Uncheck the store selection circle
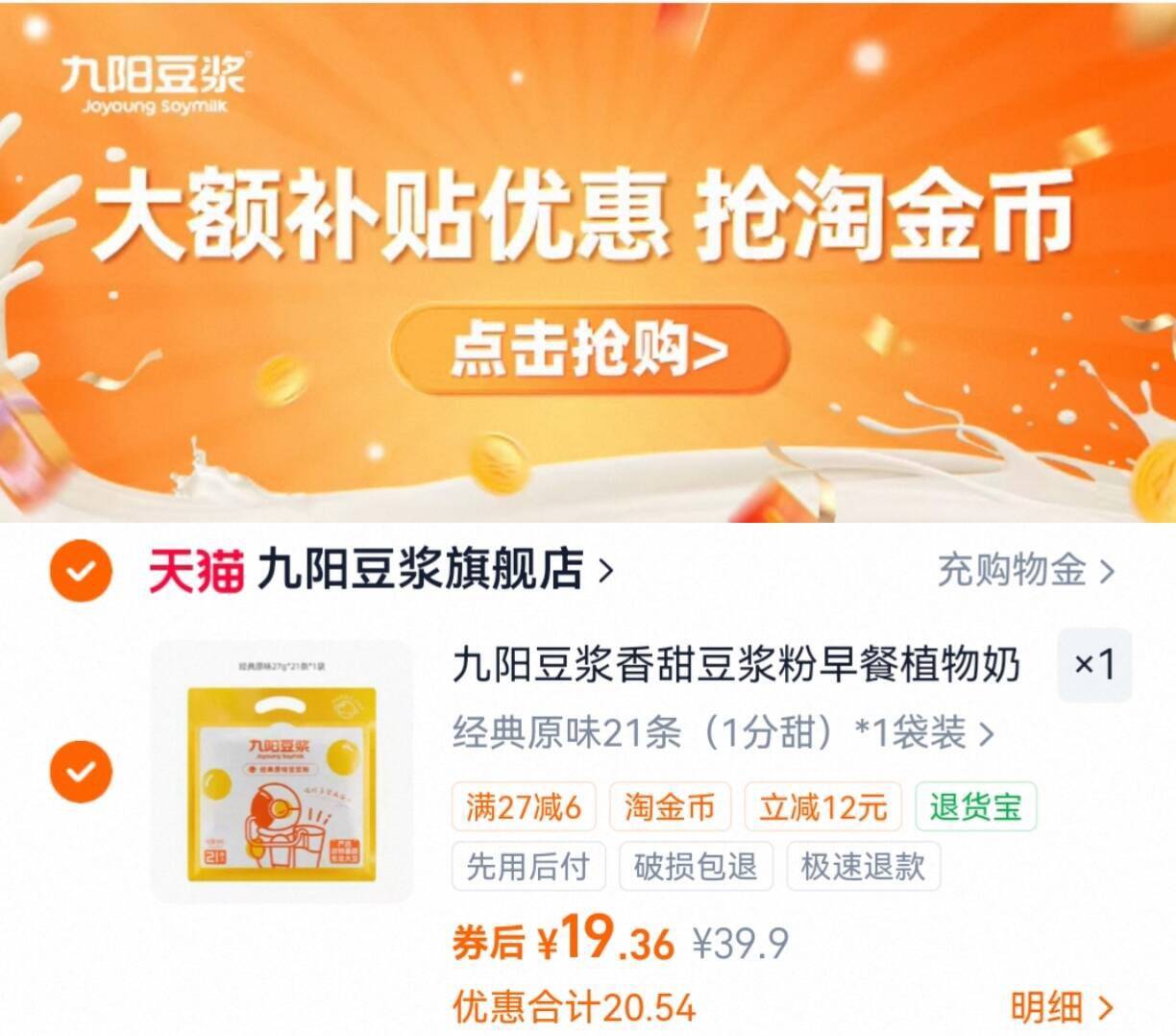This screenshot has height=1036, width=1176. pyautogui.click(x=81, y=571)
